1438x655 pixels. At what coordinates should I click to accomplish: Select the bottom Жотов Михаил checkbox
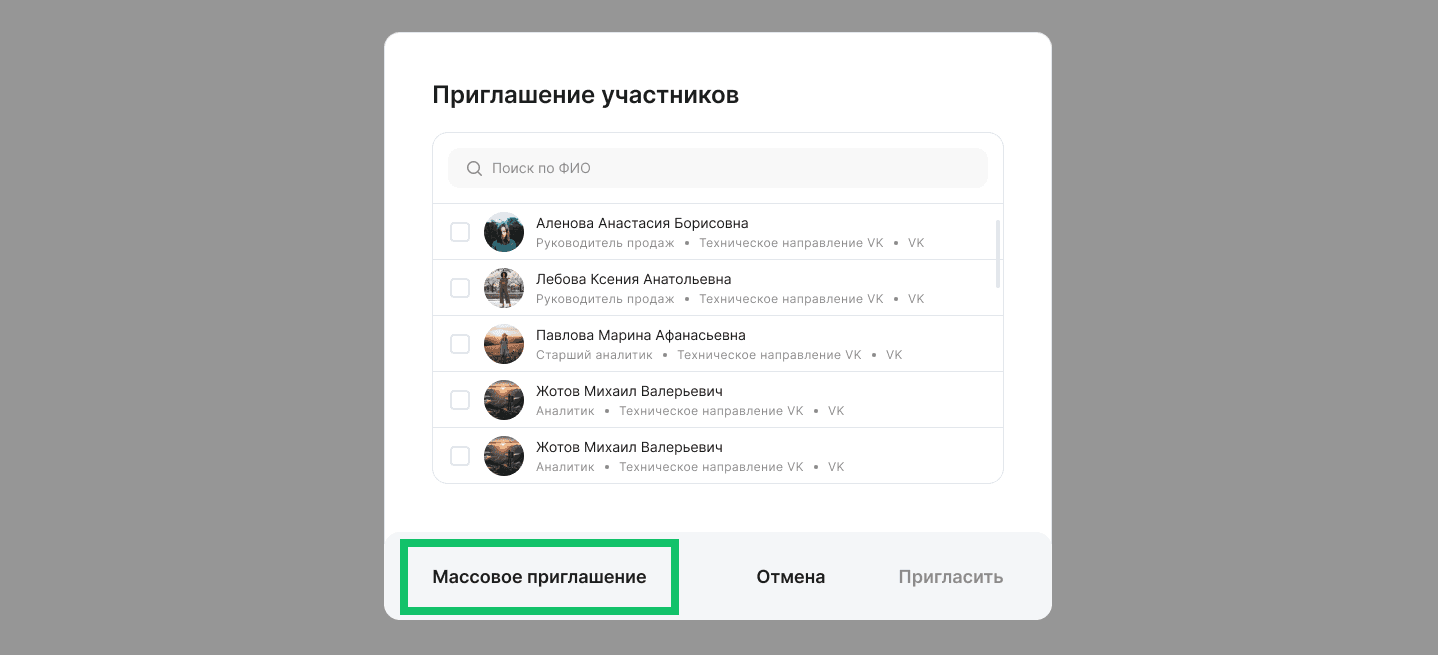tap(460, 455)
